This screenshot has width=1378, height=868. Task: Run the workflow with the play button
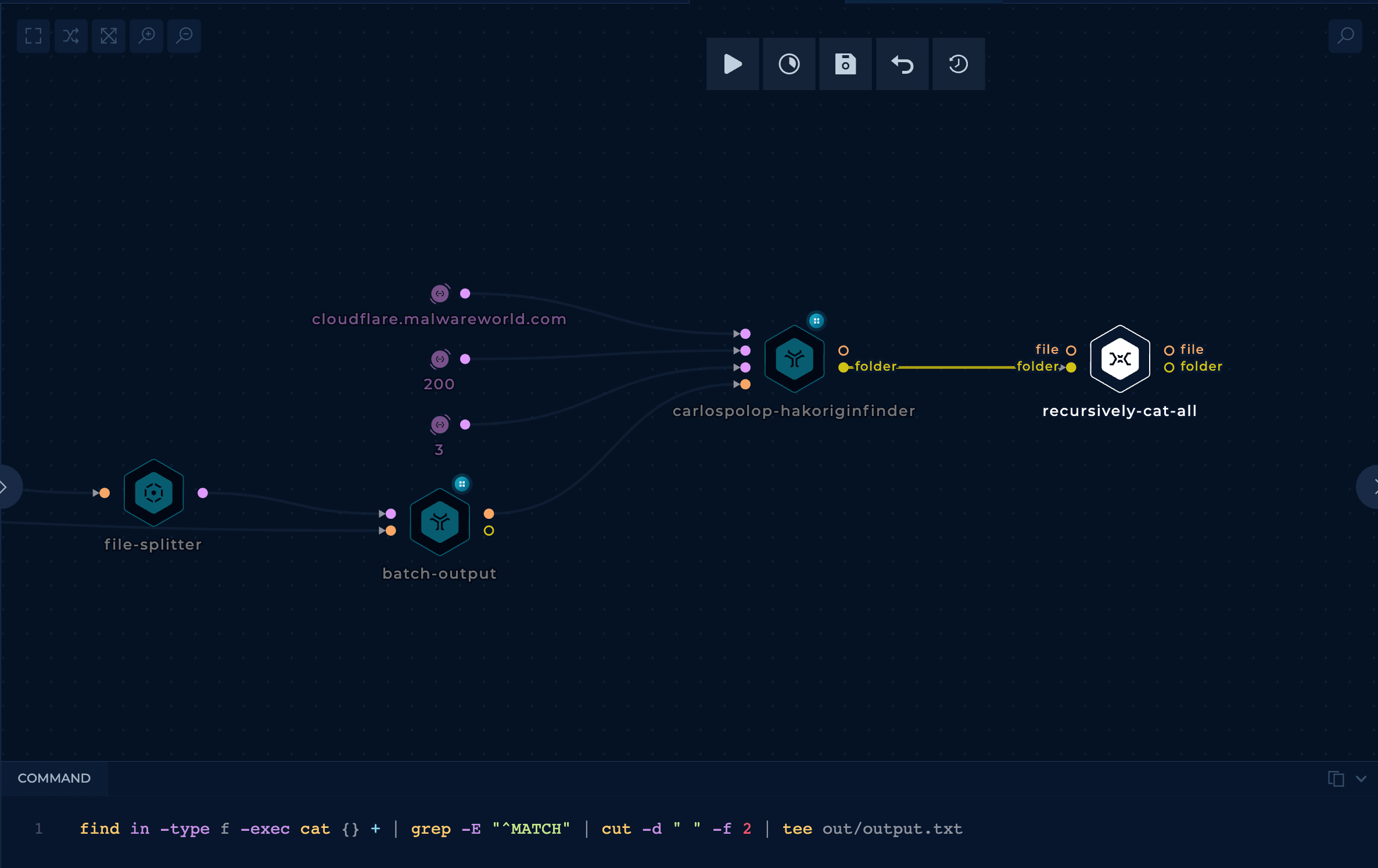733,64
